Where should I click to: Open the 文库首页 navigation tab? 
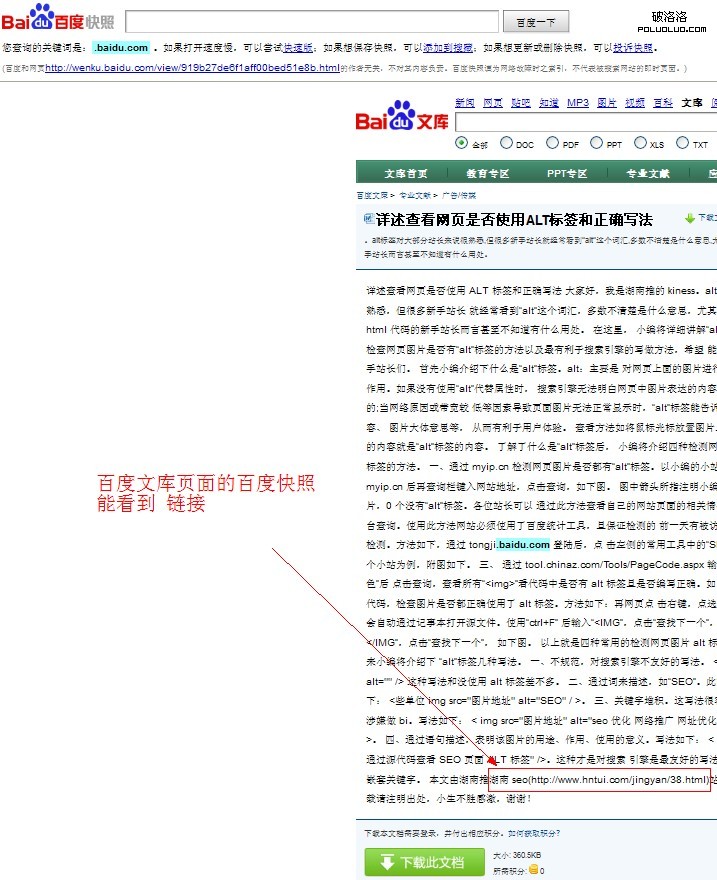[x=406, y=173]
